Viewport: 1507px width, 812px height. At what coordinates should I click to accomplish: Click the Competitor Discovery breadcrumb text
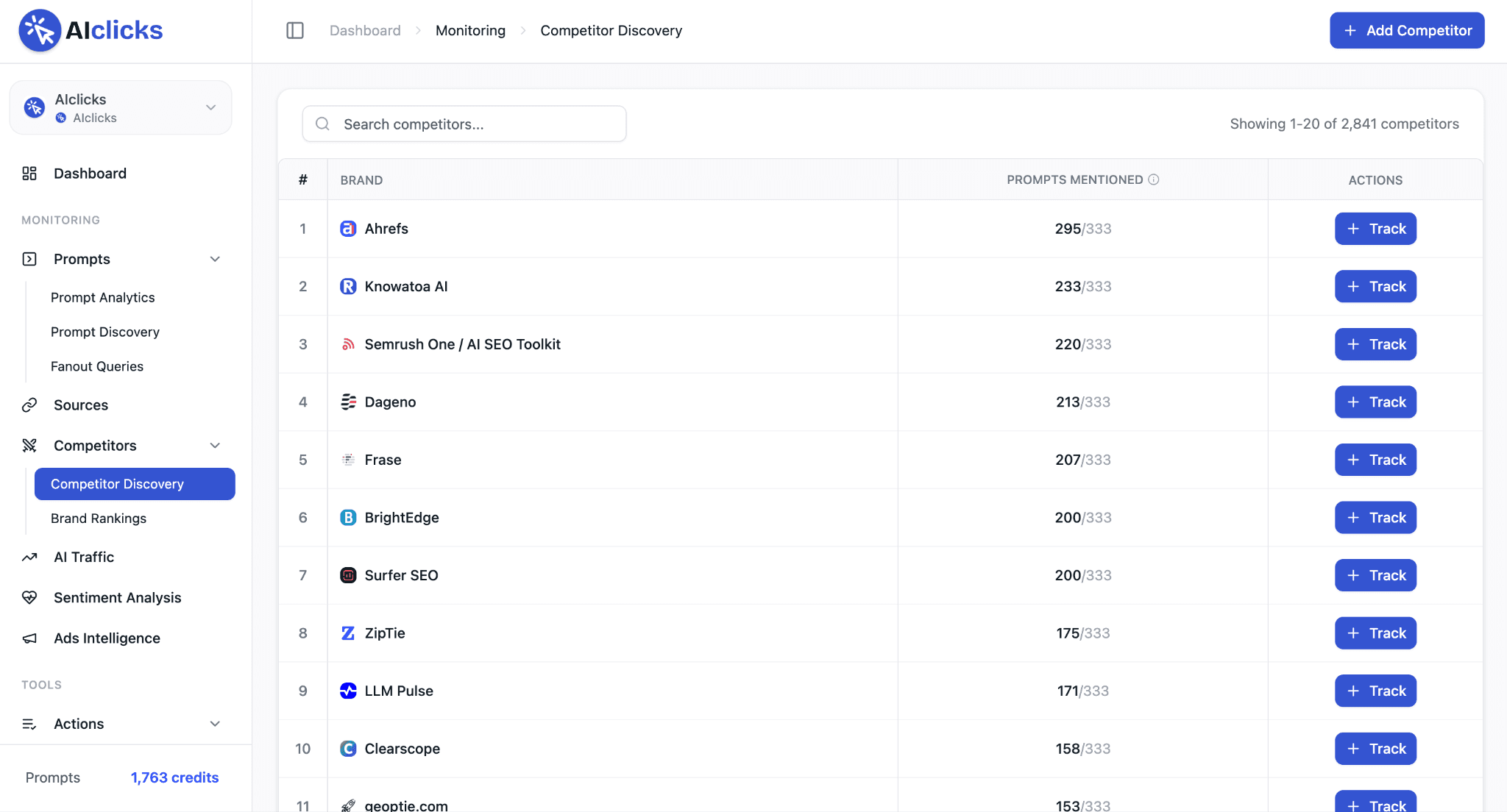(x=611, y=30)
